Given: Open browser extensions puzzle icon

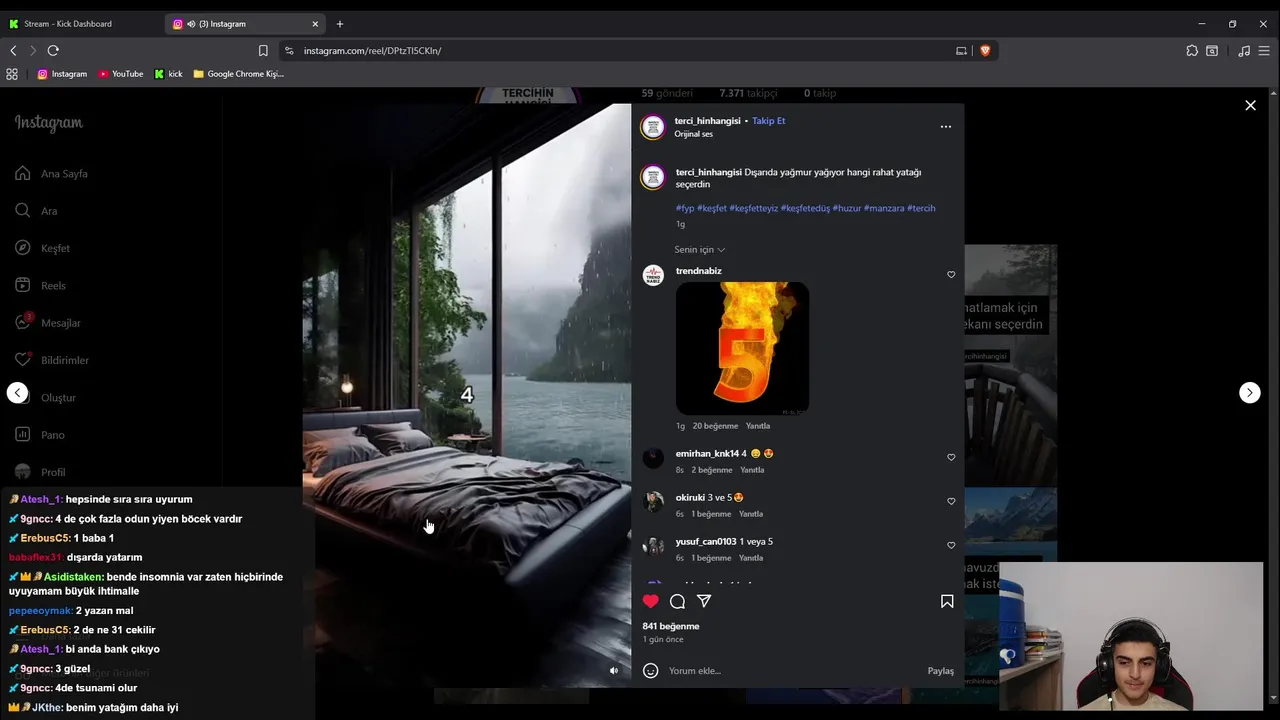Looking at the screenshot, I should 1192,50.
